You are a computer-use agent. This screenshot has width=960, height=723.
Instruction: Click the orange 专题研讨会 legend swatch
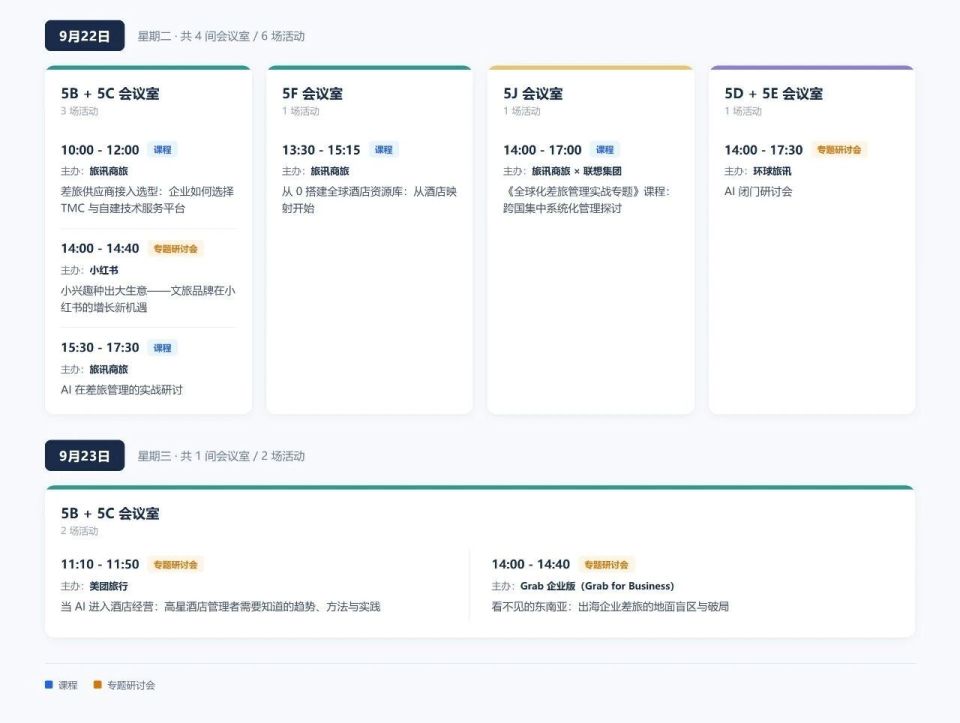pos(97,684)
